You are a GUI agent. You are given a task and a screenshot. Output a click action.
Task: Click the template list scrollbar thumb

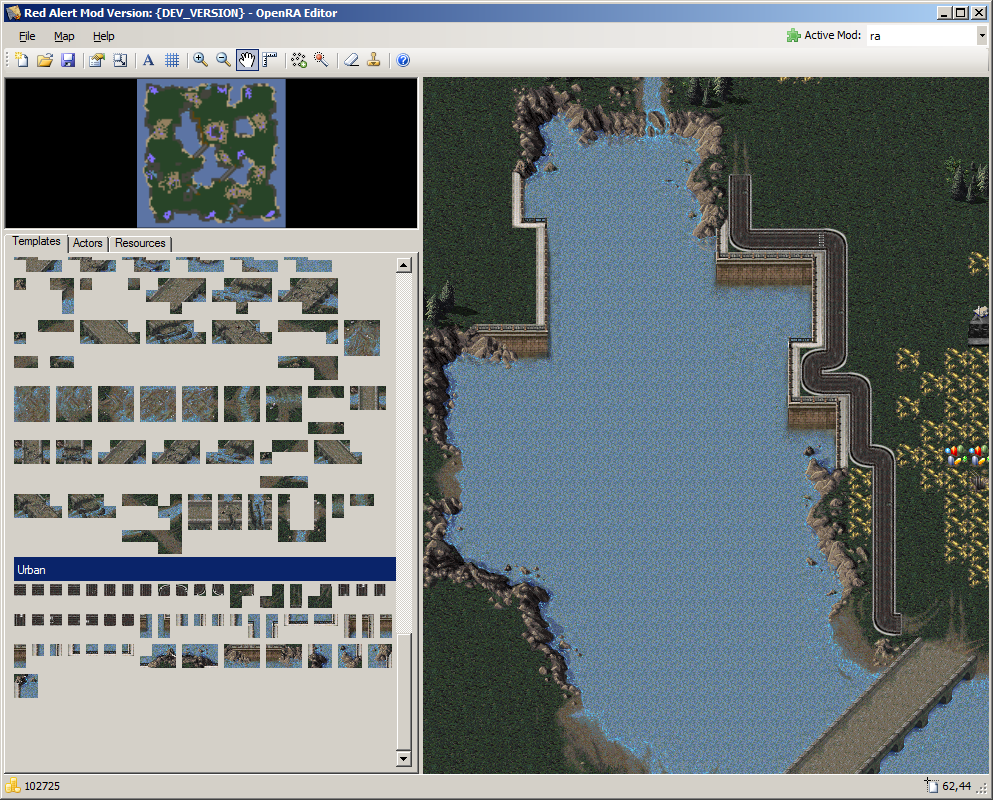pos(403,691)
